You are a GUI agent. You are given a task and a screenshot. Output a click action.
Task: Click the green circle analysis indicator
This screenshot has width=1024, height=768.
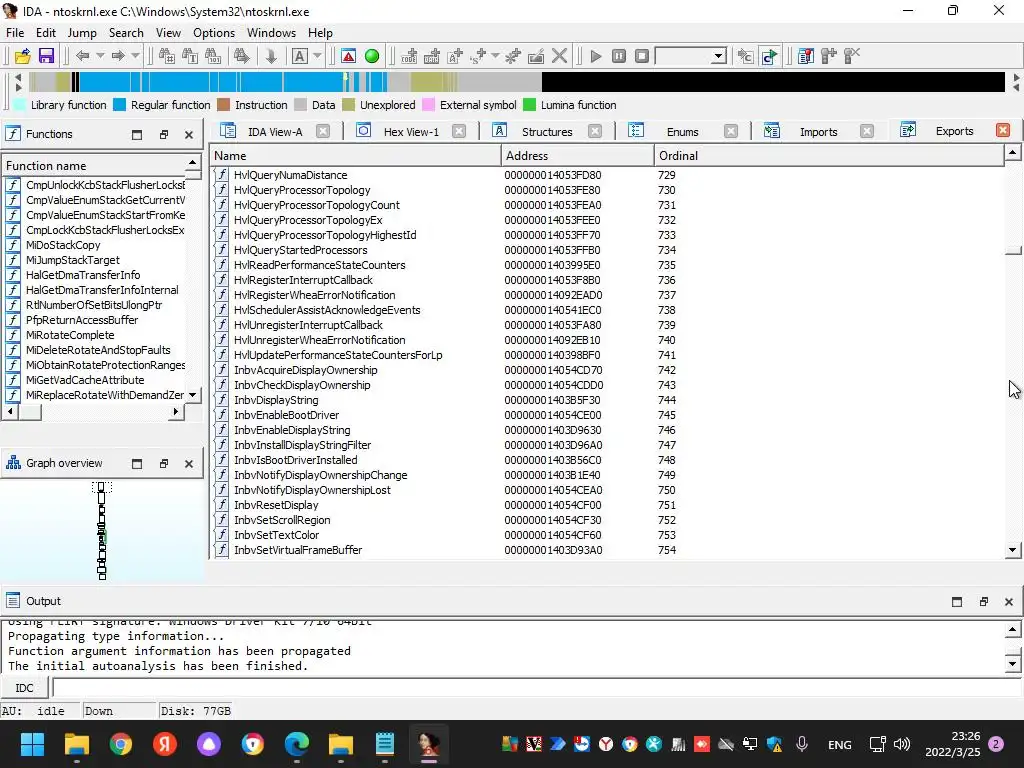[x=372, y=56]
